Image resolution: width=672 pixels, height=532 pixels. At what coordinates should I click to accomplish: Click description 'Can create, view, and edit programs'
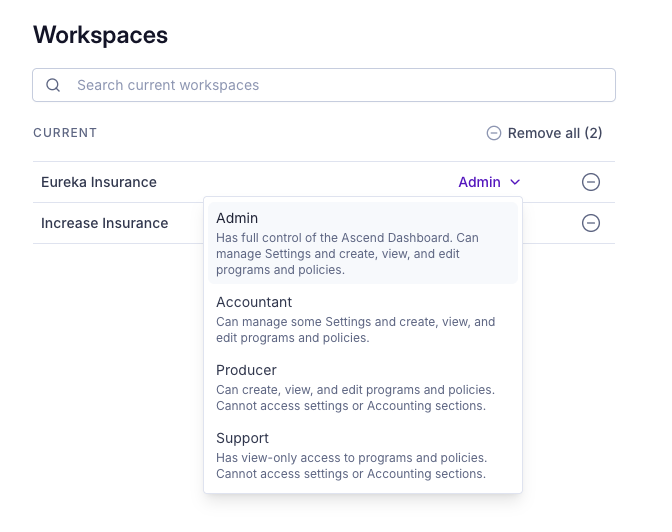tap(355, 397)
